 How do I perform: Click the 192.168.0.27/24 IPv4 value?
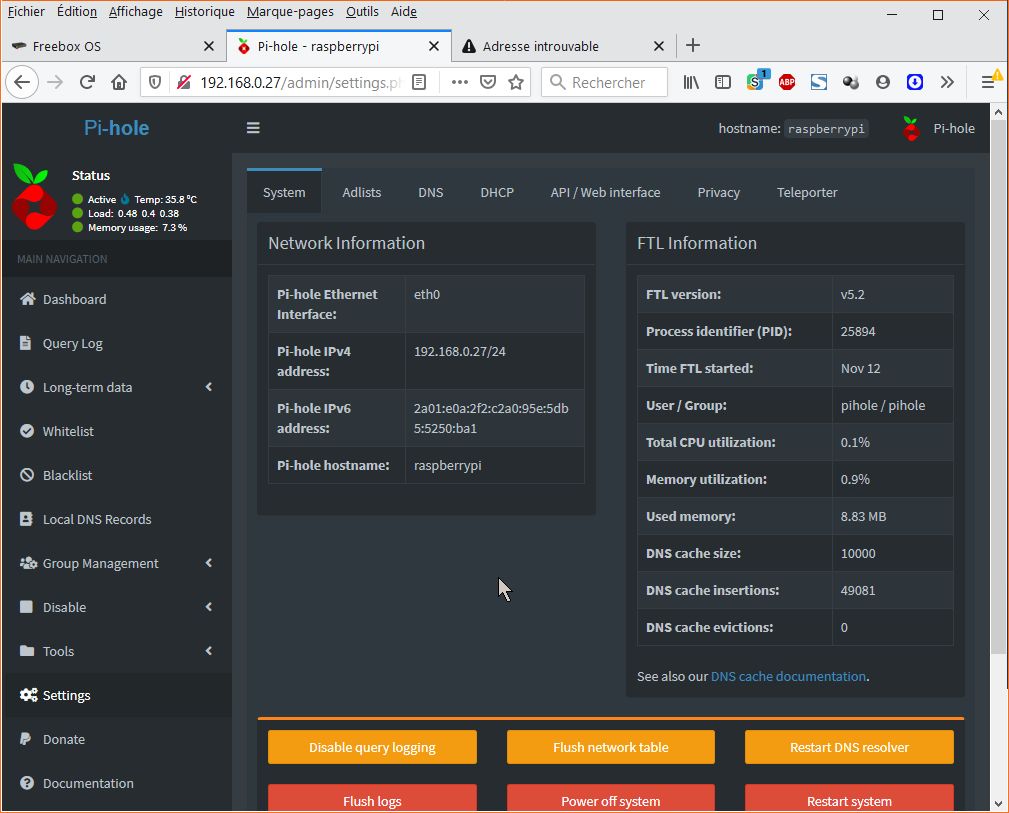point(459,351)
